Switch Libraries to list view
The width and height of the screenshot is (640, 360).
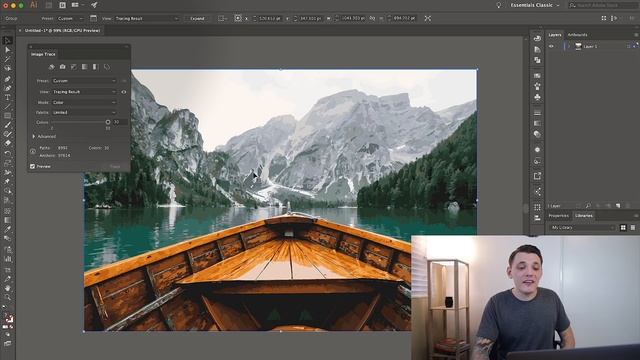pyautogui.click(x=633, y=227)
